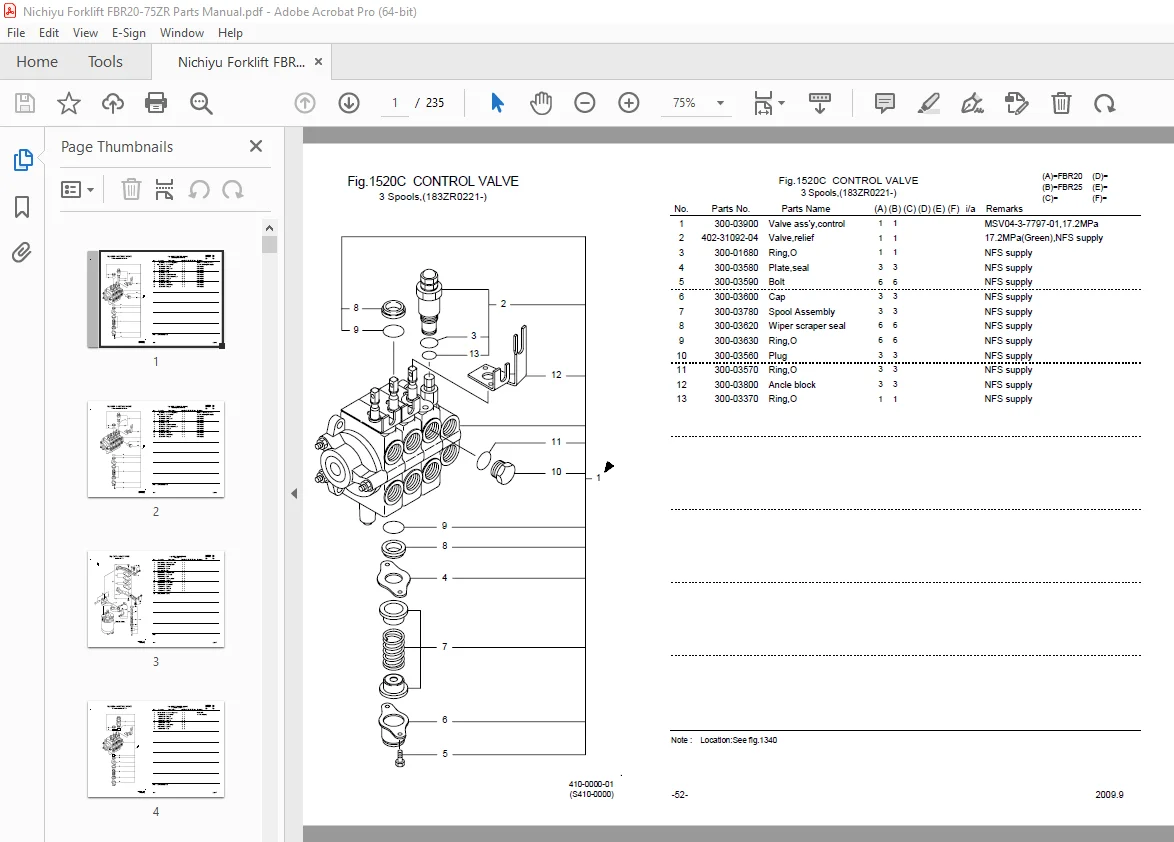Open the Help menu
Screen dimensions: 1174x842
230,33
